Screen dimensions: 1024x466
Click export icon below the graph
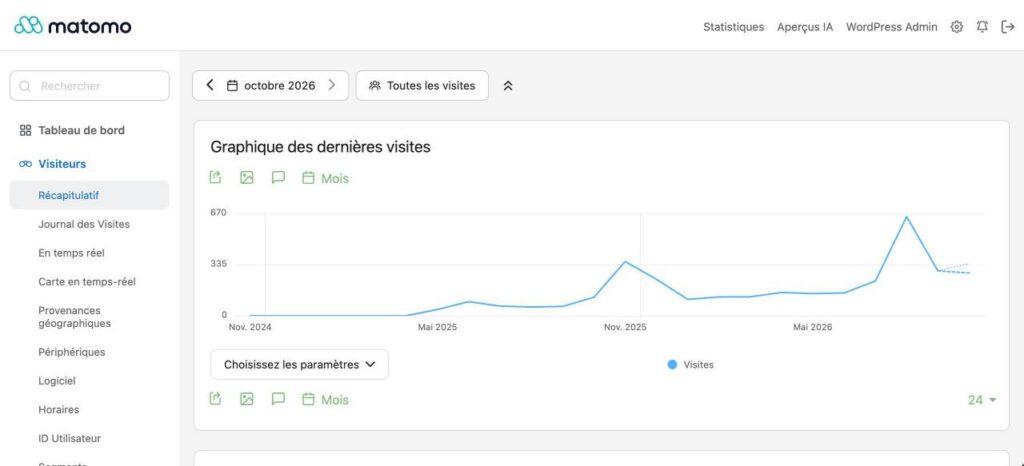(216, 399)
